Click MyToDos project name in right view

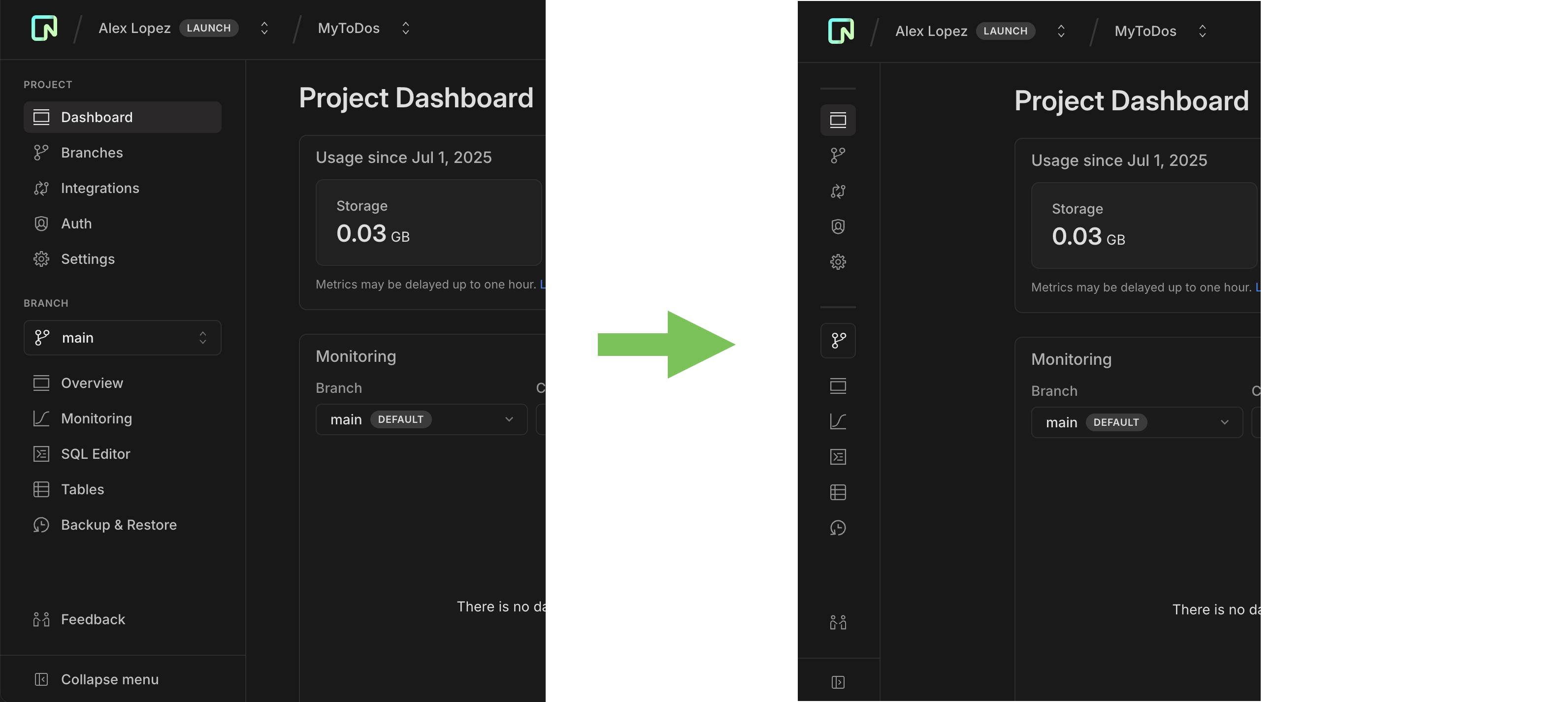[x=1145, y=31]
